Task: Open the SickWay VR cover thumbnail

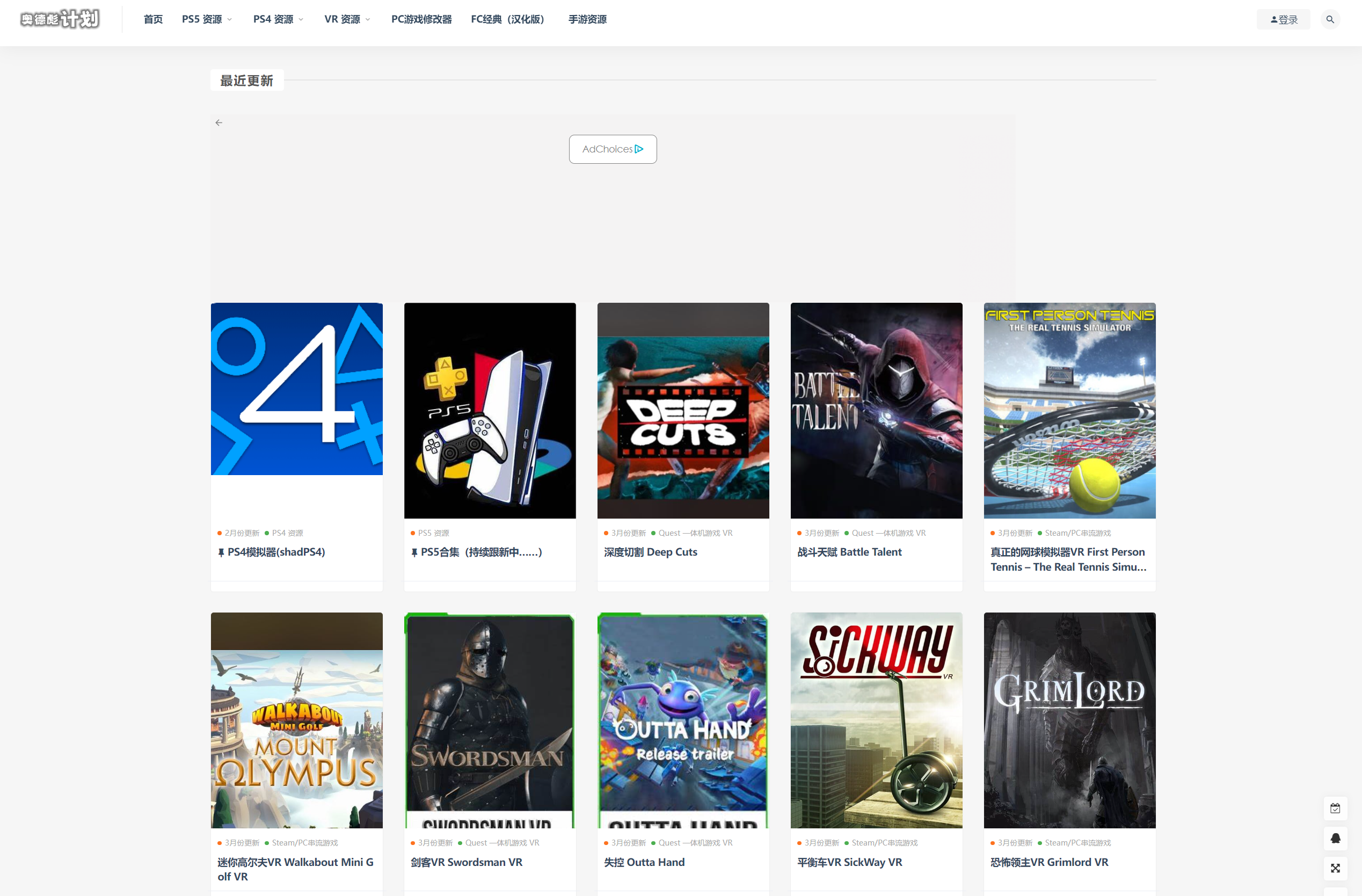Action: (x=876, y=720)
